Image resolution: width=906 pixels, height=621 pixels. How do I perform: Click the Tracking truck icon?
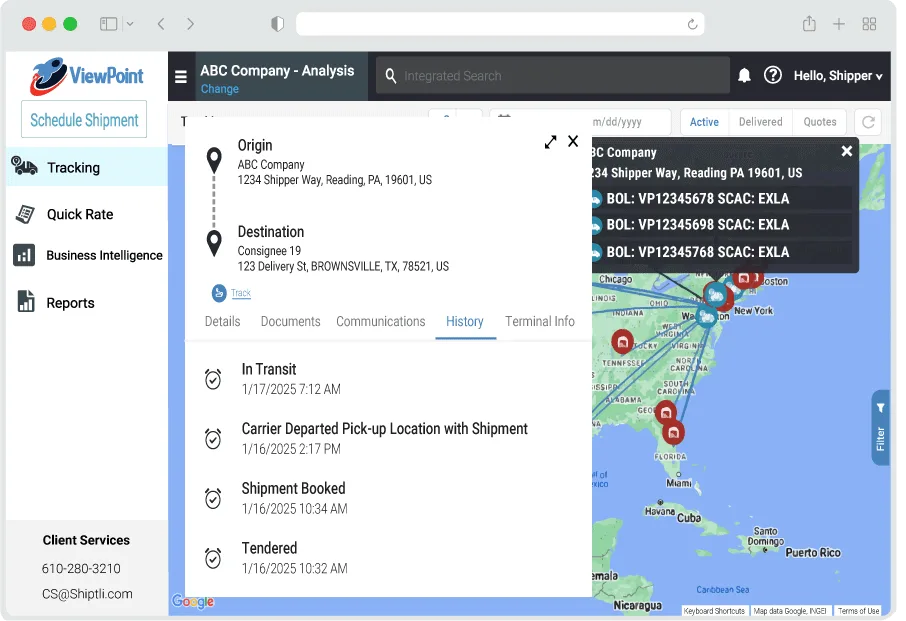24,166
